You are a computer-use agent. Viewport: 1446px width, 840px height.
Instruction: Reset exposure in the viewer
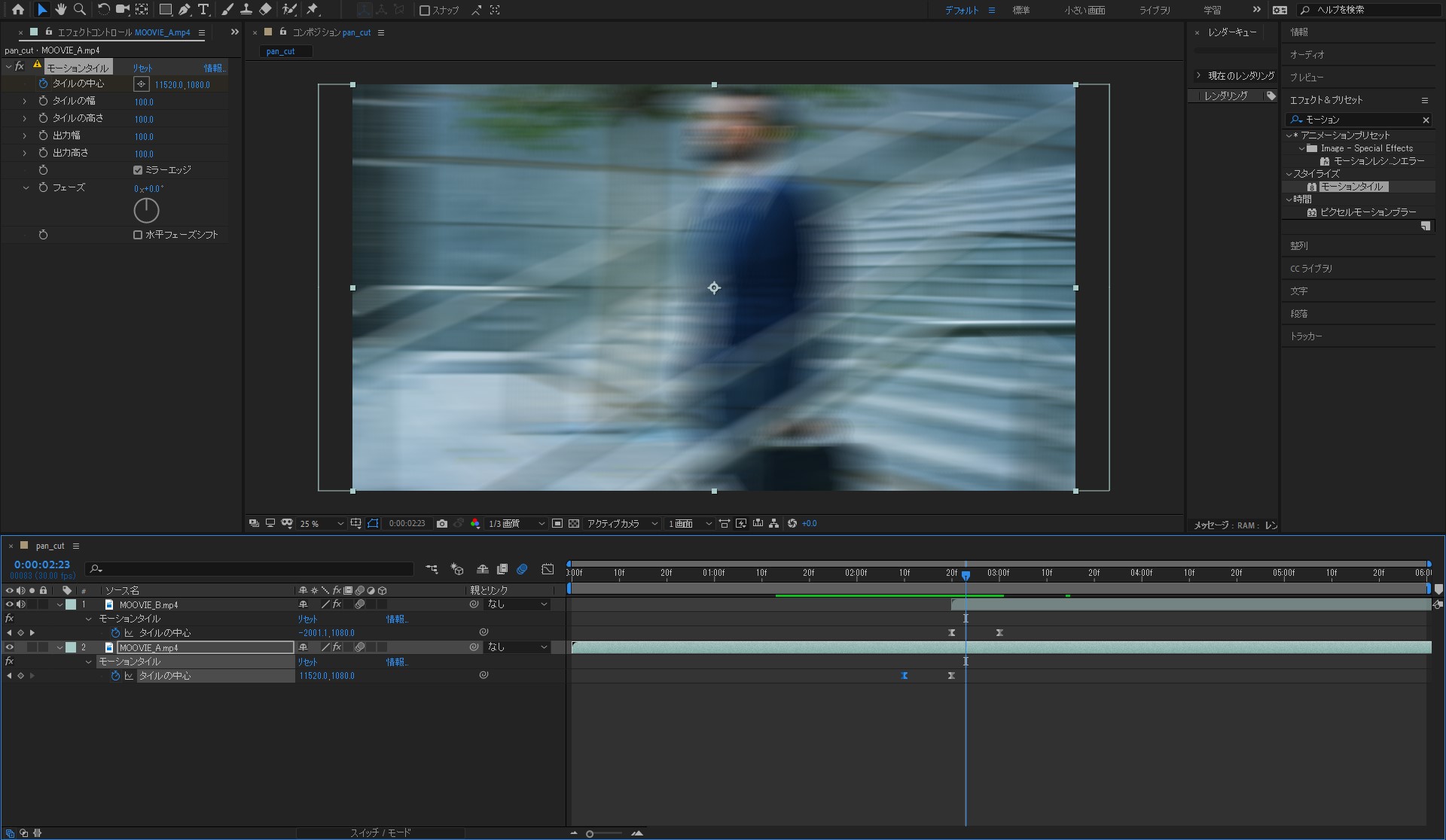(x=792, y=523)
